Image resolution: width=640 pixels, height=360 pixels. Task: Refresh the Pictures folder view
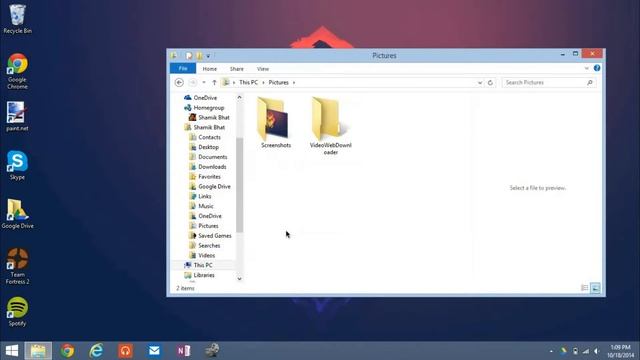click(x=490, y=82)
